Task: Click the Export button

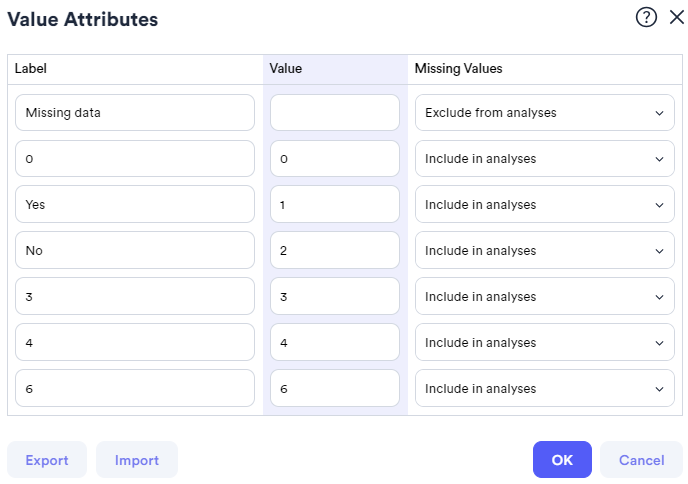Action: point(47,460)
